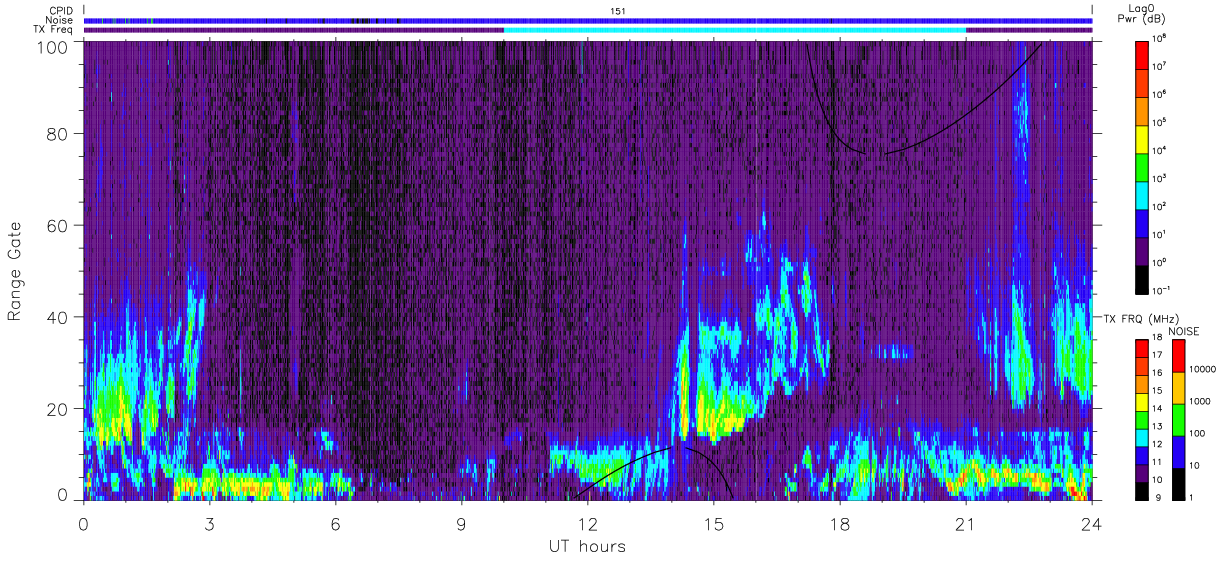Select the Noise row label
This screenshot has height=567, width=1228.
[60, 20]
